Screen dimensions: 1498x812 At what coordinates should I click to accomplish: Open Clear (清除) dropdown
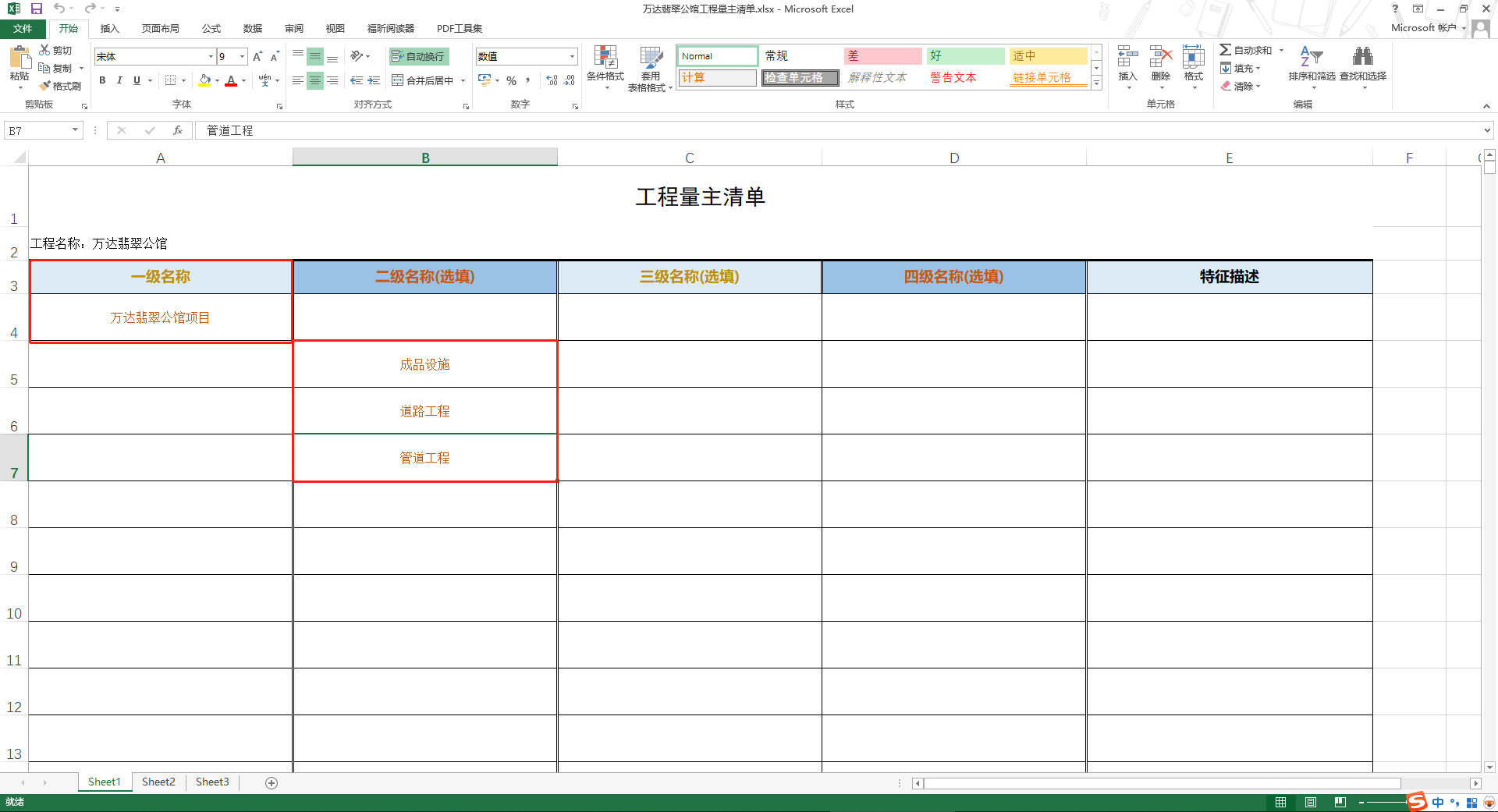click(1241, 87)
